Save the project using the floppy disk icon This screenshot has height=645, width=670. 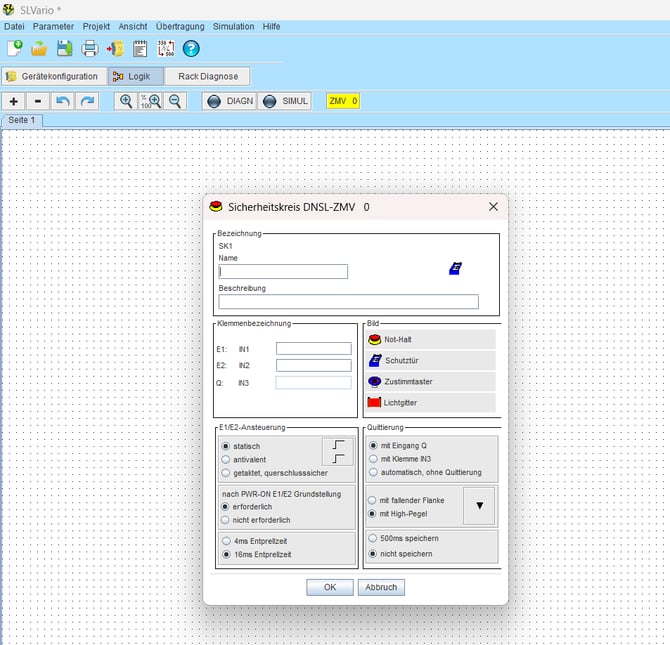[x=64, y=48]
